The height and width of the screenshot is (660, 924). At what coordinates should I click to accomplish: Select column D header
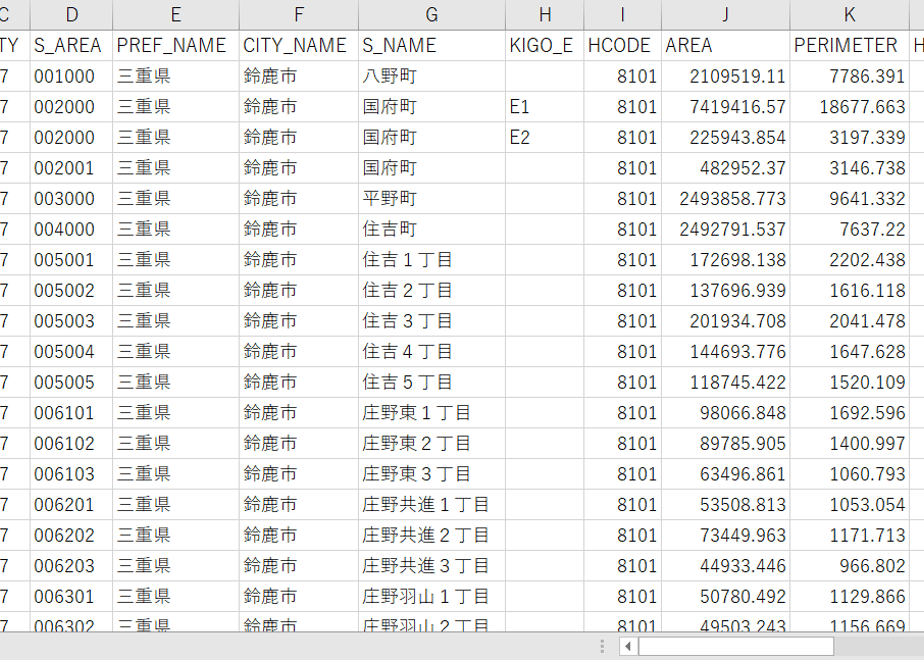71,15
